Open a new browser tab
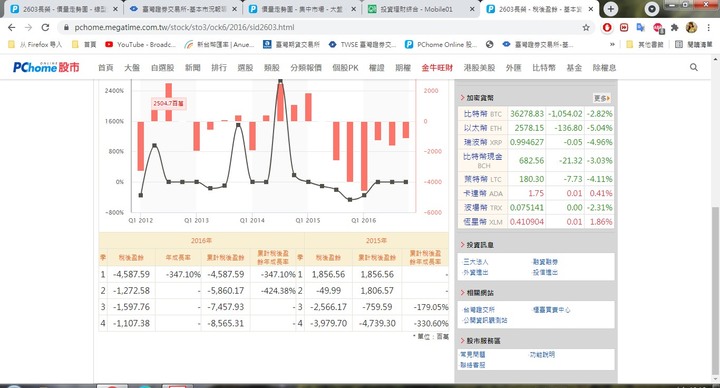The height and width of the screenshot is (388, 720). (x=611, y=9)
